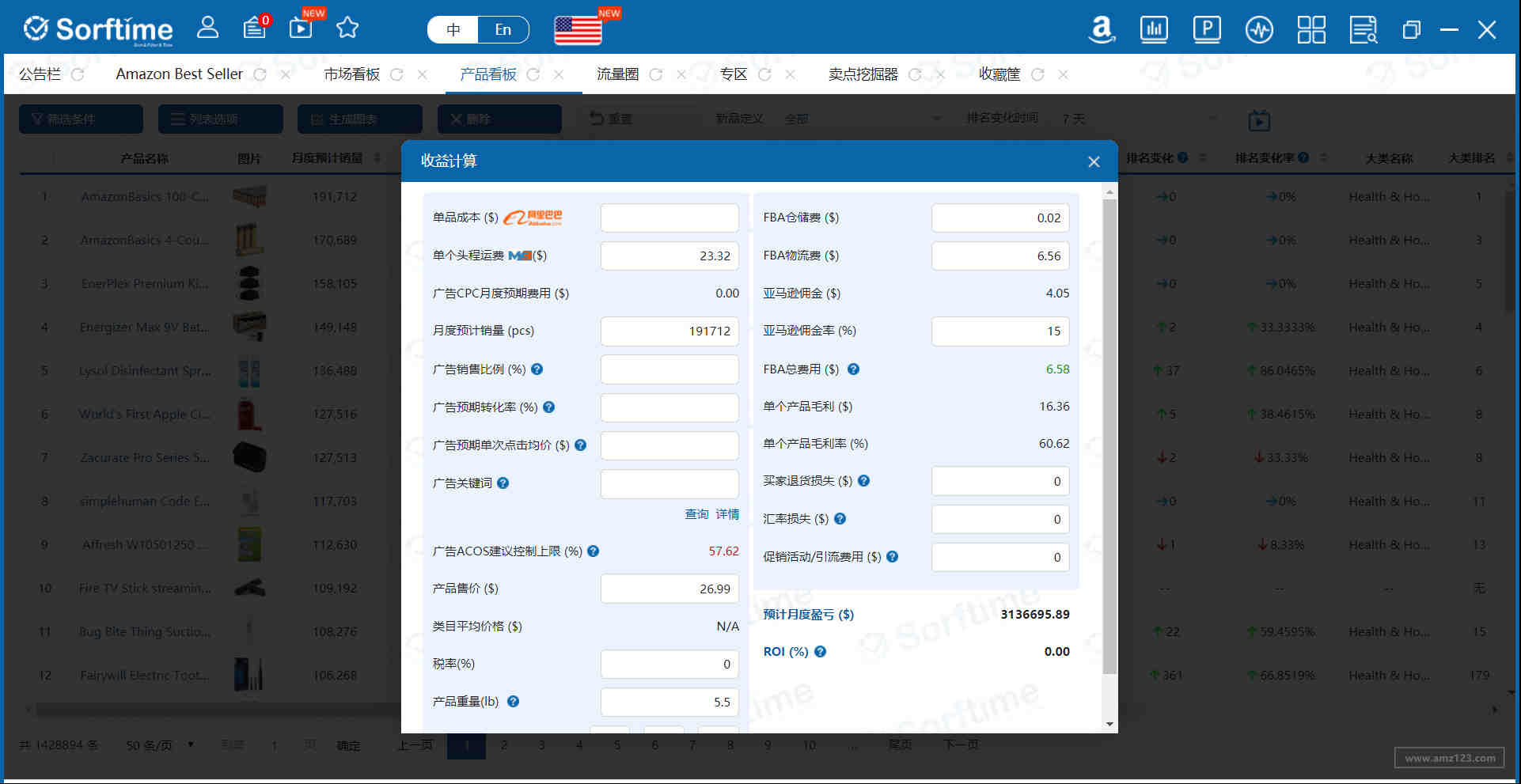Open product row AmazonBasics 4-Cou...
Image resolution: width=1521 pixels, height=784 pixels.
[x=145, y=240]
